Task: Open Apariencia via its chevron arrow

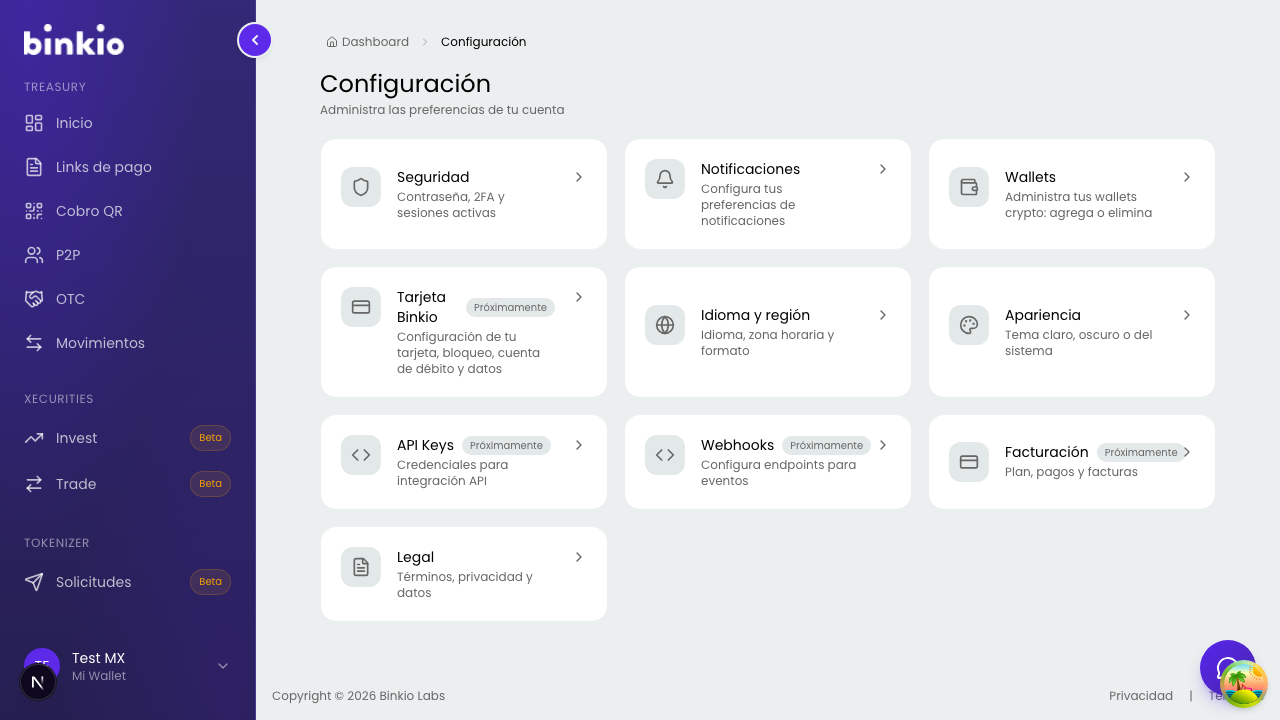Action: (1187, 315)
